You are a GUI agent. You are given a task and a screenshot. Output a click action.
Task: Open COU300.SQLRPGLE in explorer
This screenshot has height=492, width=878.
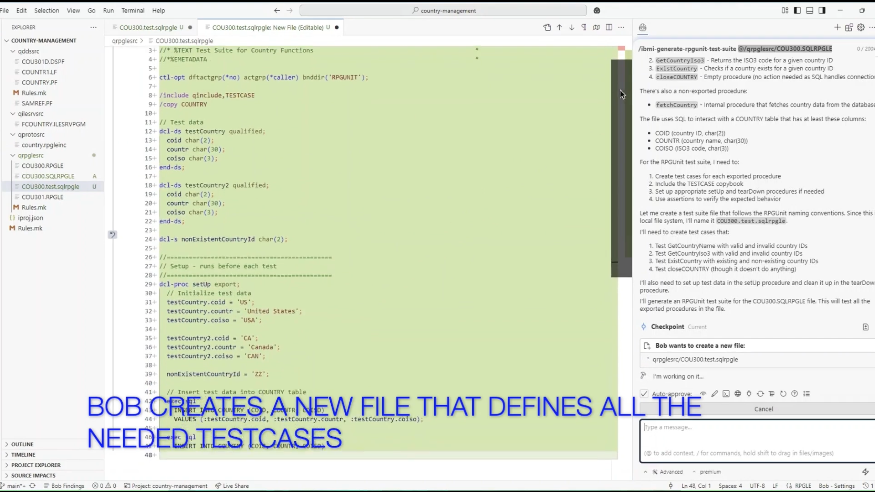[x=52, y=176]
